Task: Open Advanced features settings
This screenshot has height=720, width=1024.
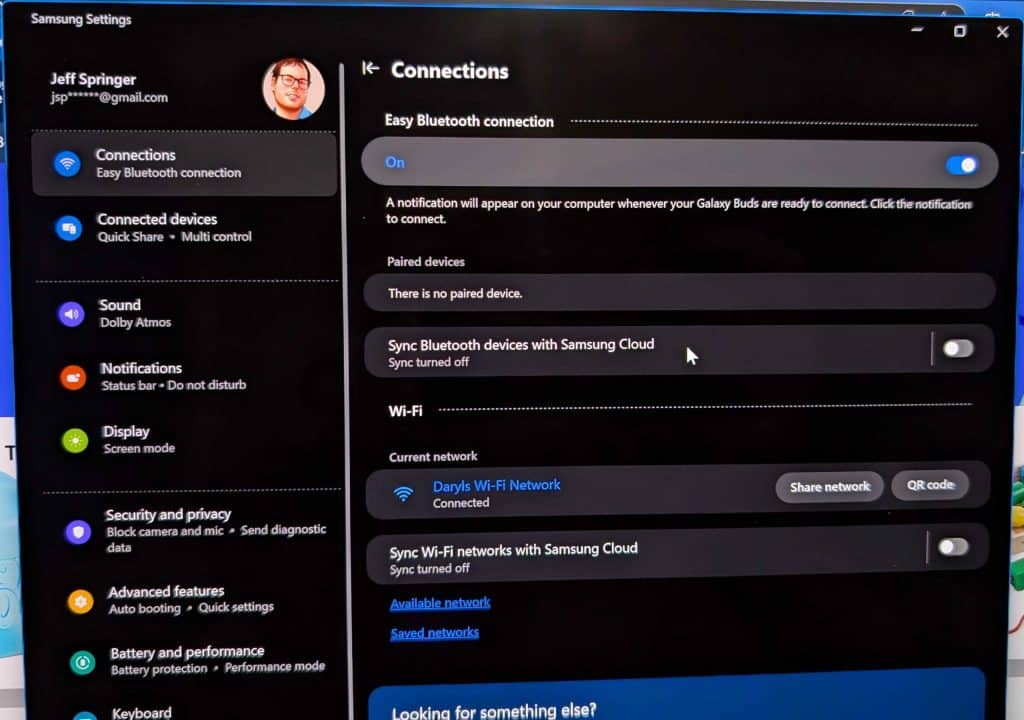Action: pos(195,600)
